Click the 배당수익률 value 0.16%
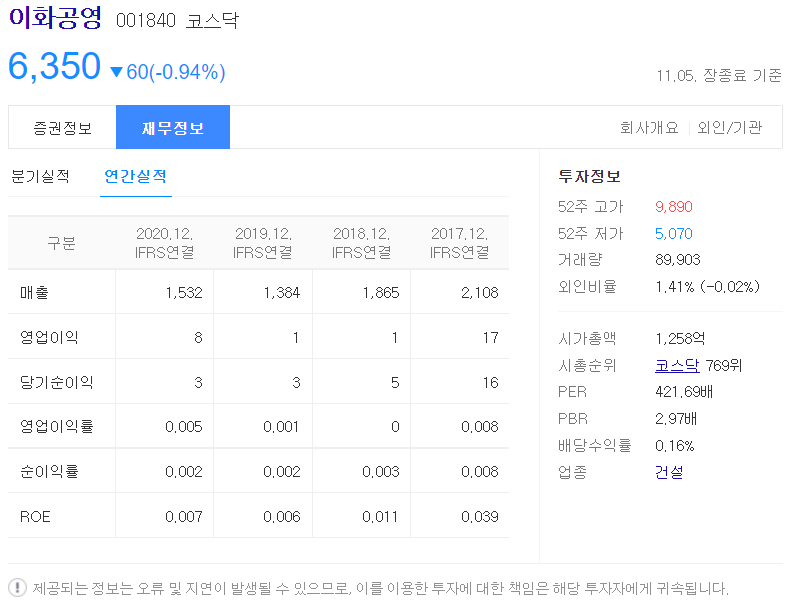 [675, 446]
